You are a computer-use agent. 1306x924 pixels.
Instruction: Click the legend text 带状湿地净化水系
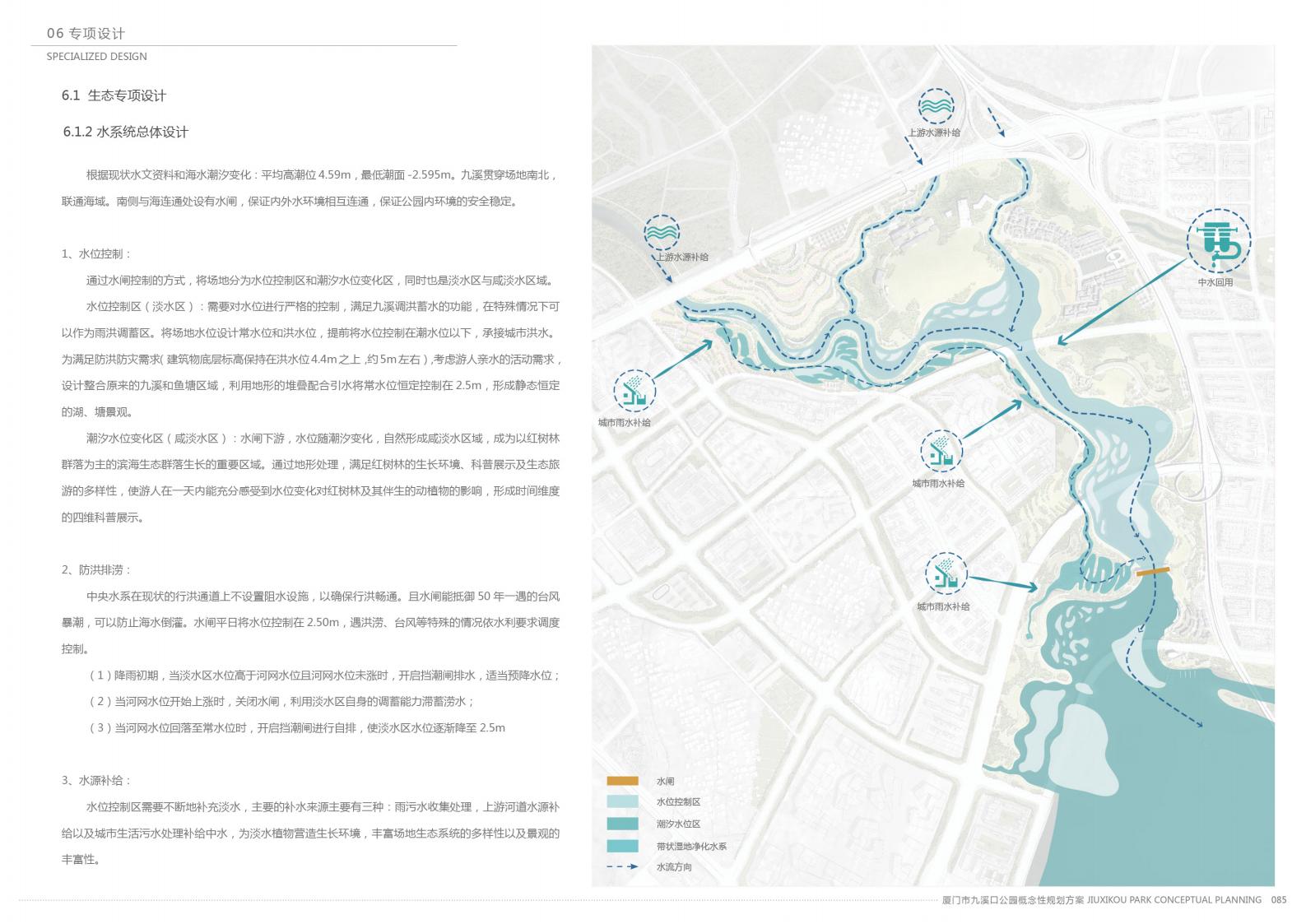pos(691,846)
